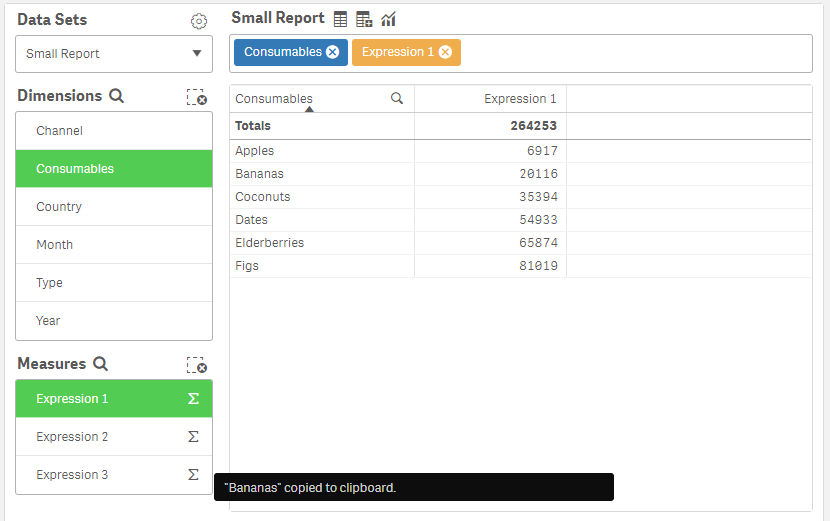Image resolution: width=830 pixels, height=521 pixels.
Task: Select the Expression 2 measure
Action: click(114, 437)
